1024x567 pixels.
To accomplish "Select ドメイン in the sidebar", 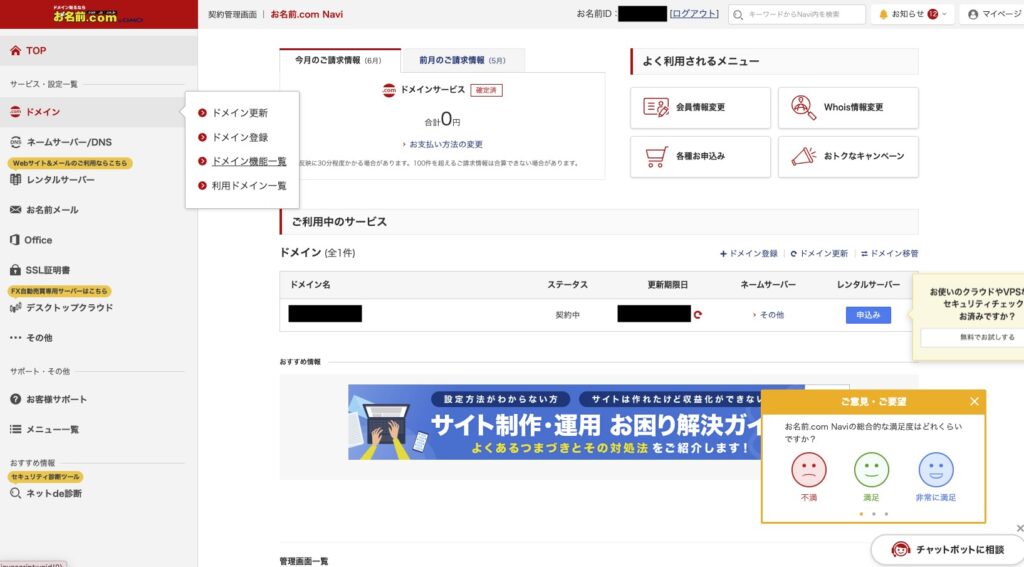I will pyautogui.click(x=42, y=112).
